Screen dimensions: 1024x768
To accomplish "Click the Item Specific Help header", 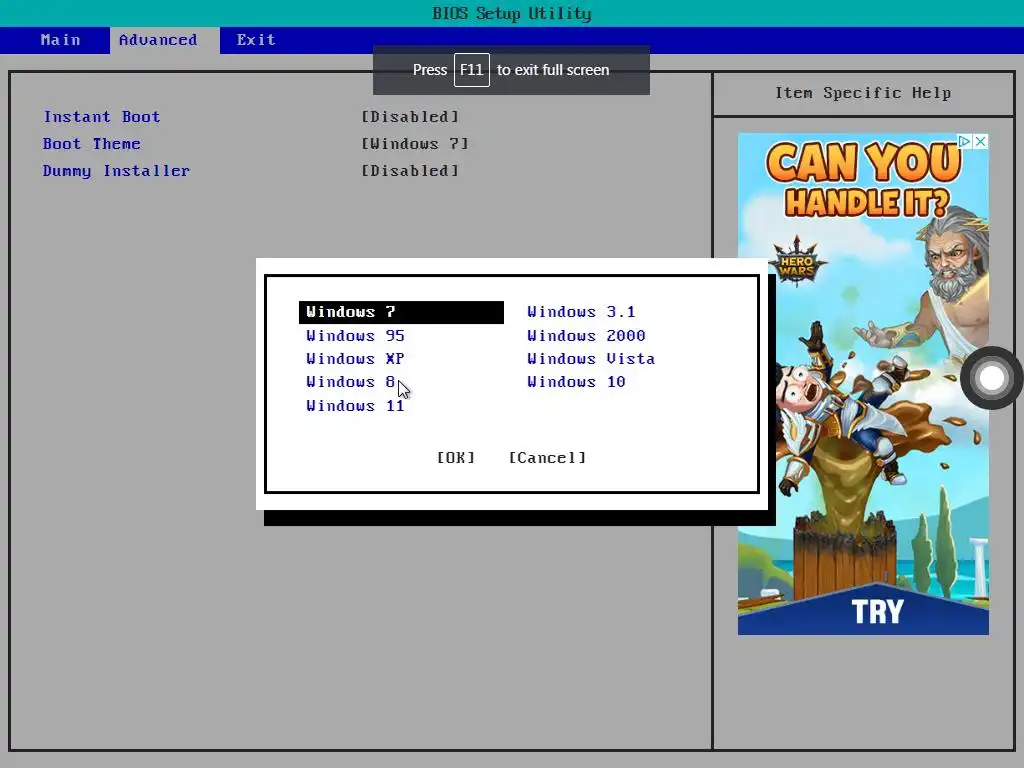I will [x=863, y=93].
